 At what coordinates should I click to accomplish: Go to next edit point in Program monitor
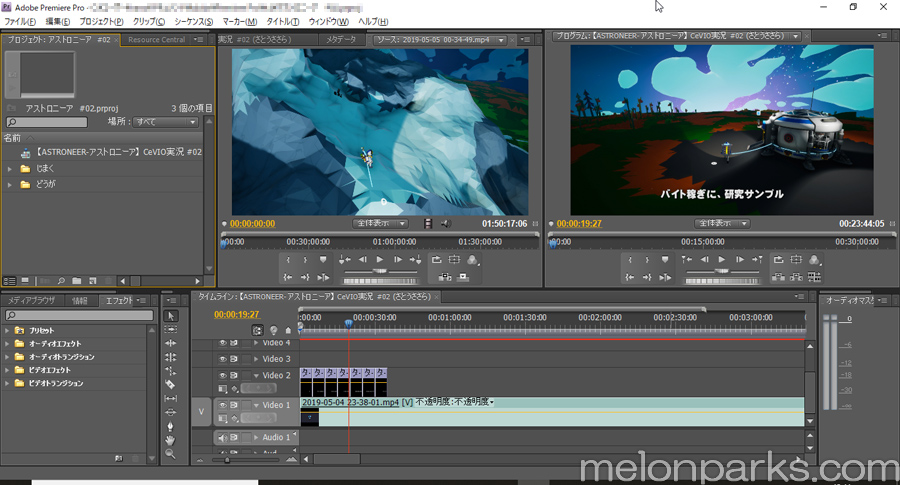tap(757, 259)
